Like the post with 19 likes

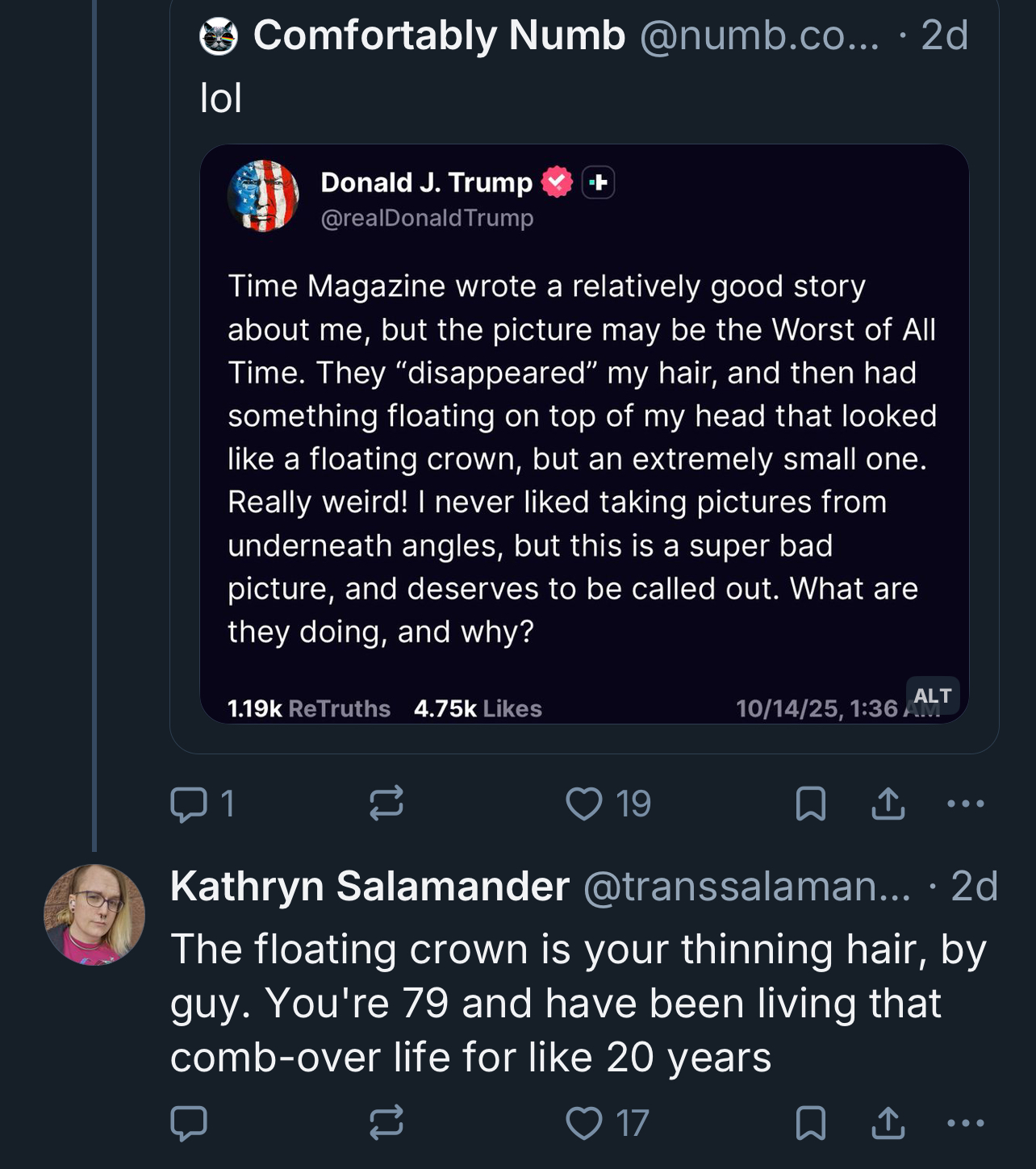point(608,804)
